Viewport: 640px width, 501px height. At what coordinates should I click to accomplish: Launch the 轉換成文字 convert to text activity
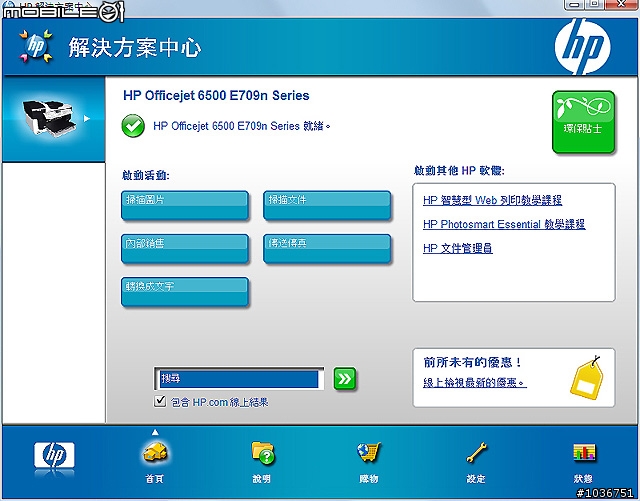[x=185, y=292]
